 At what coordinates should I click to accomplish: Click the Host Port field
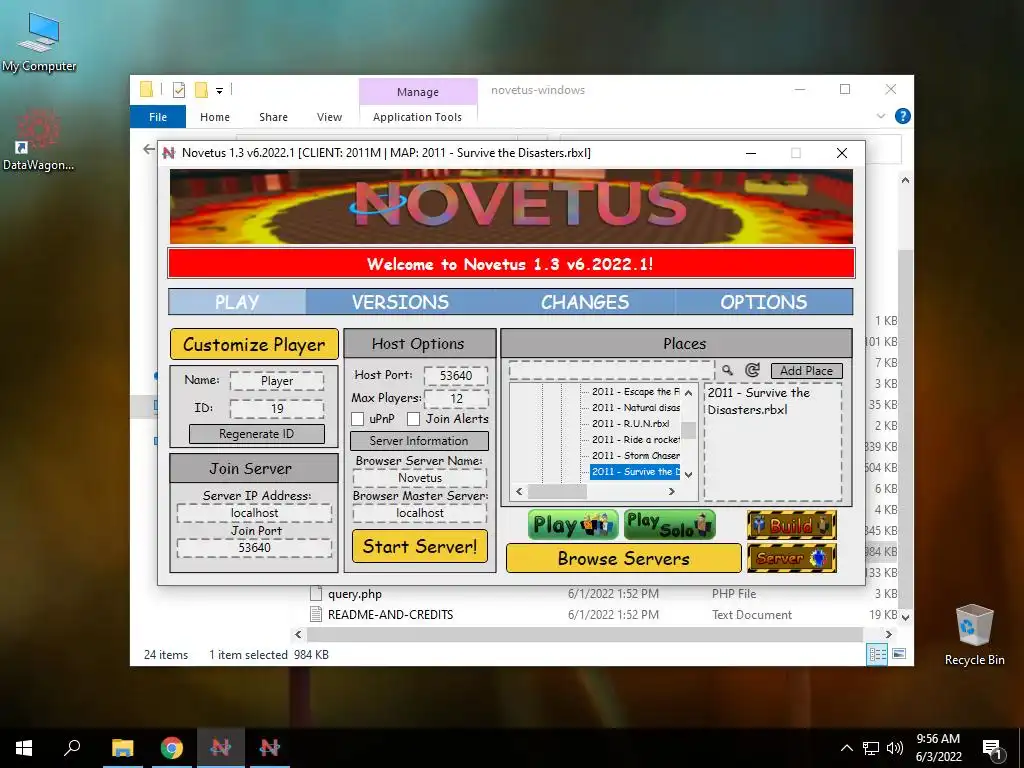pyautogui.click(x=456, y=376)
